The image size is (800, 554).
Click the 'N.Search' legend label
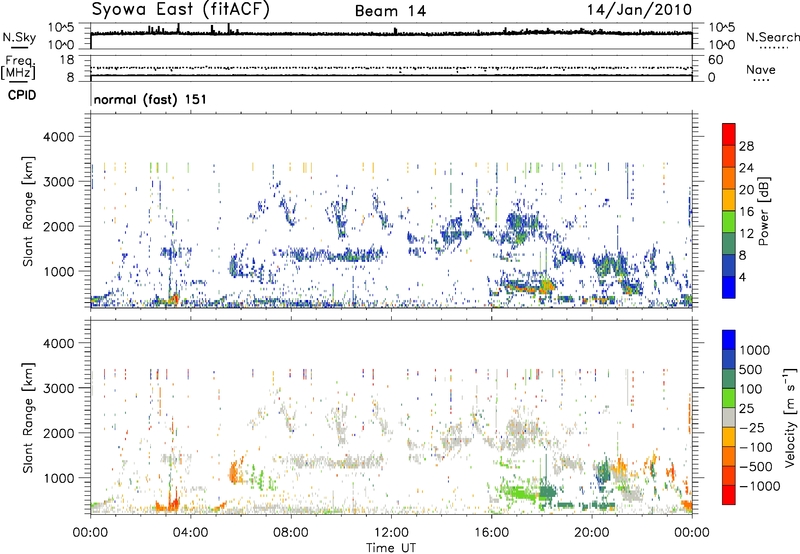772,37
